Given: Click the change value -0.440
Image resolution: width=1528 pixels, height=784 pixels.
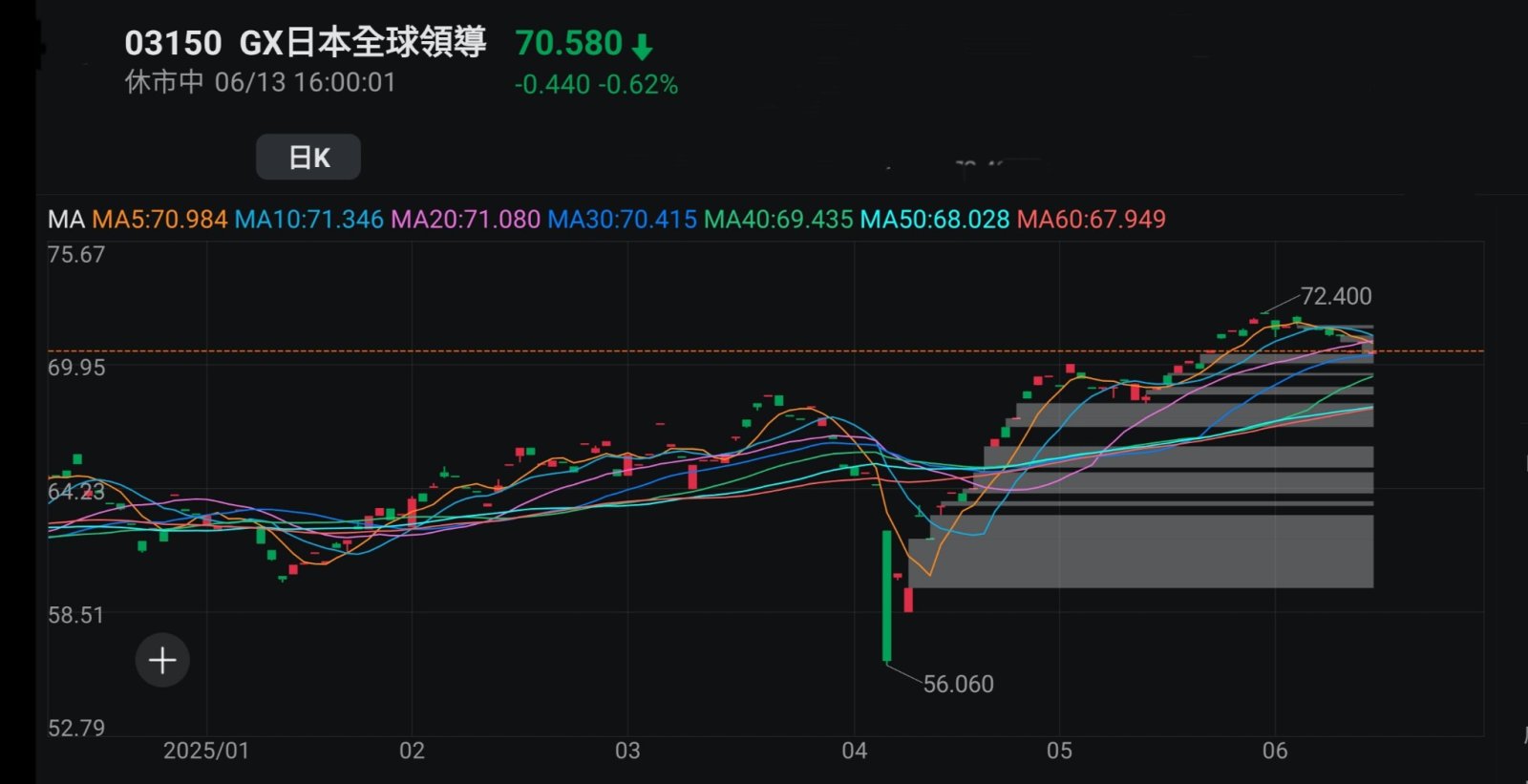Looking at the screenshot, I should pos(552,85).
